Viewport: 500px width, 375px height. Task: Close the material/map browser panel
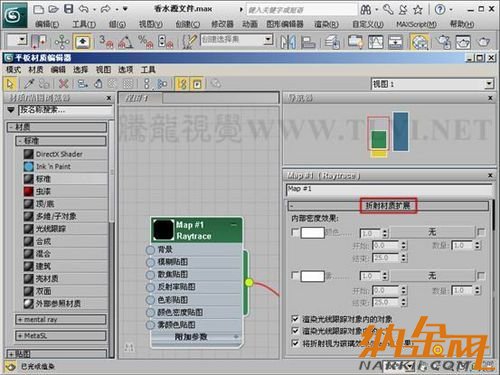click(109, 98)
